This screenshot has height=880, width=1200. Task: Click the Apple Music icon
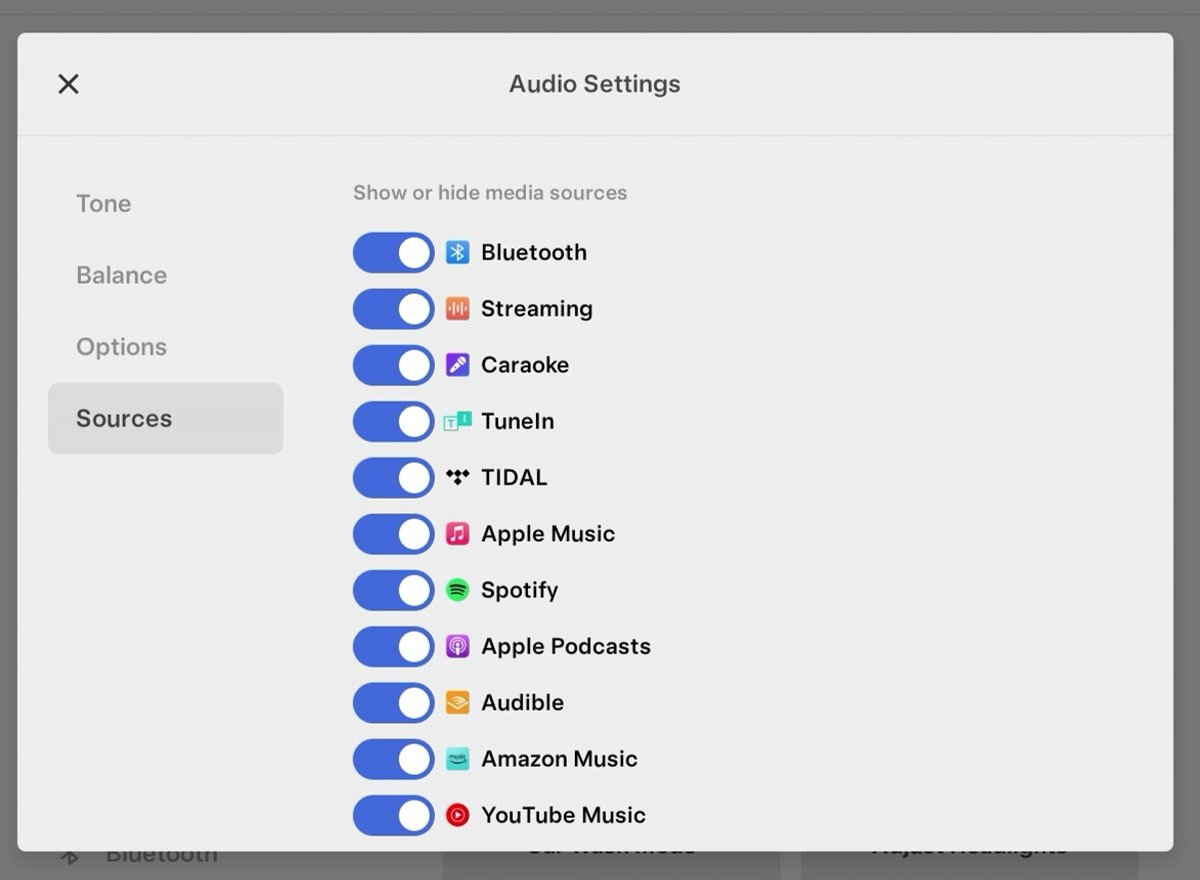[457, 534]
